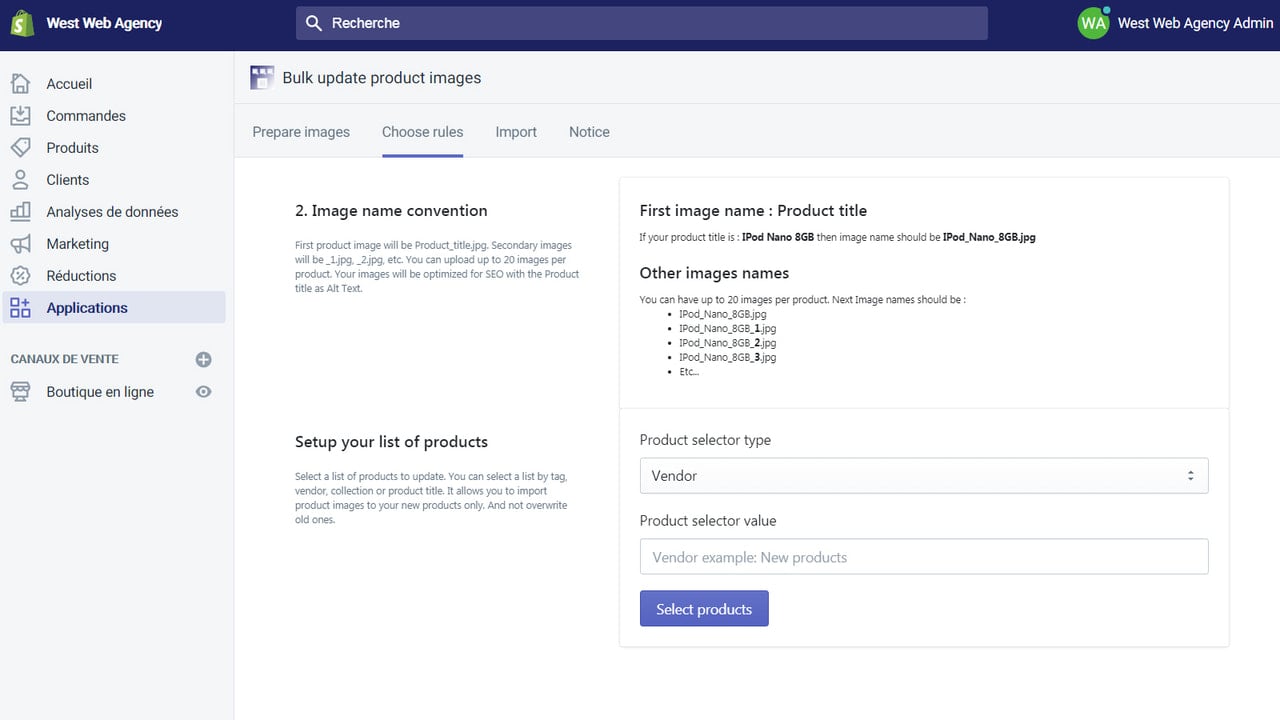The height and width of the screenshot is (720, 1280).
Task: Select the Choose rules tab
Action: tap(422, 132)
